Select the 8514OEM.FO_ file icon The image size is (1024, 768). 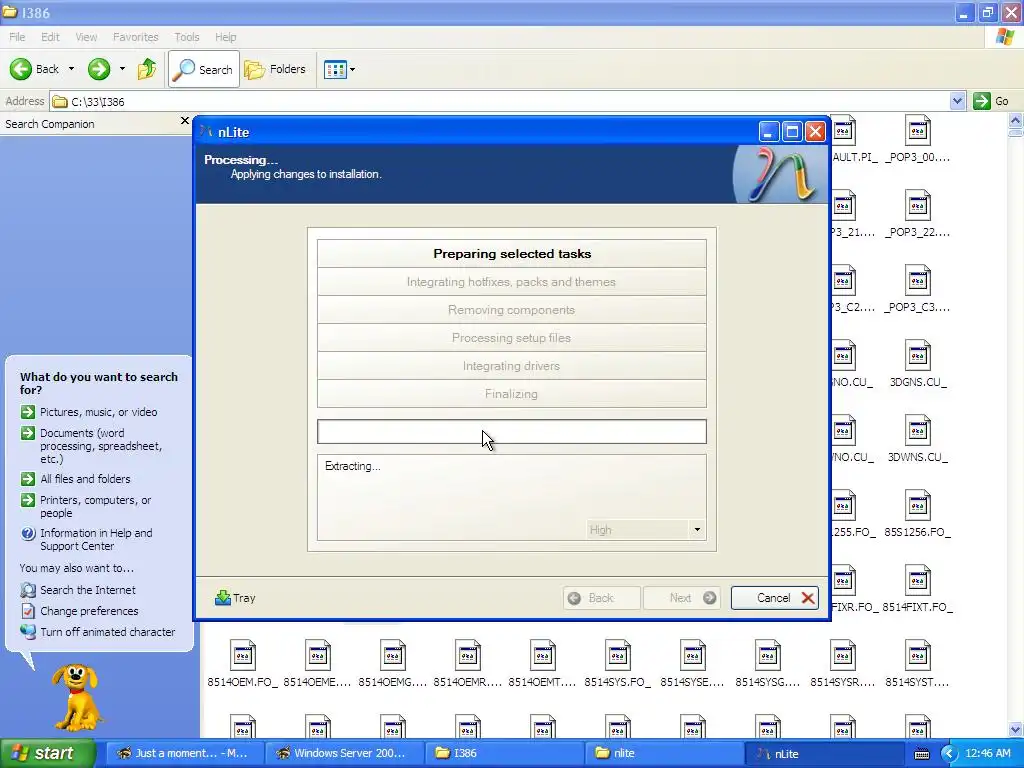(242, 656)
